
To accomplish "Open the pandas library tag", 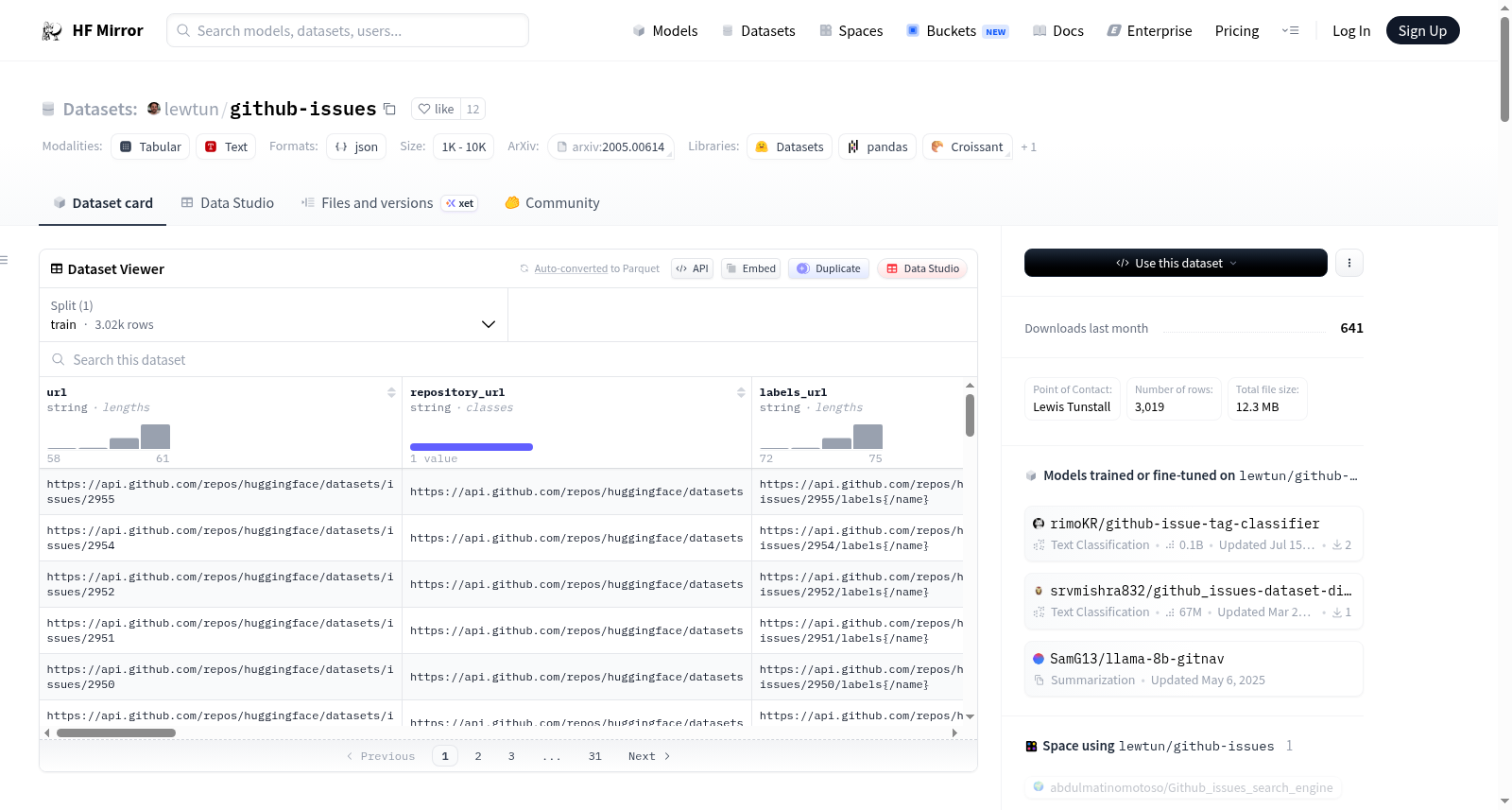I will (877, 146).
